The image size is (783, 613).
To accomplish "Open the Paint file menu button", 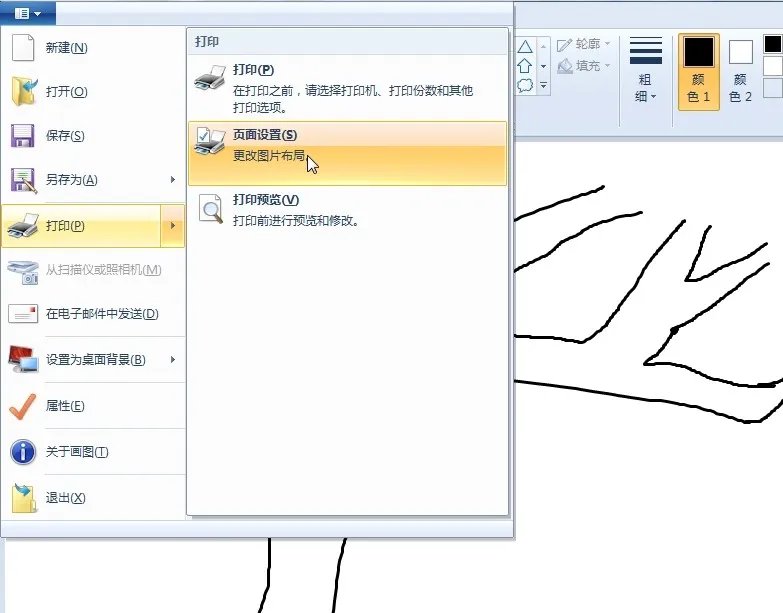I will (27, 13).
